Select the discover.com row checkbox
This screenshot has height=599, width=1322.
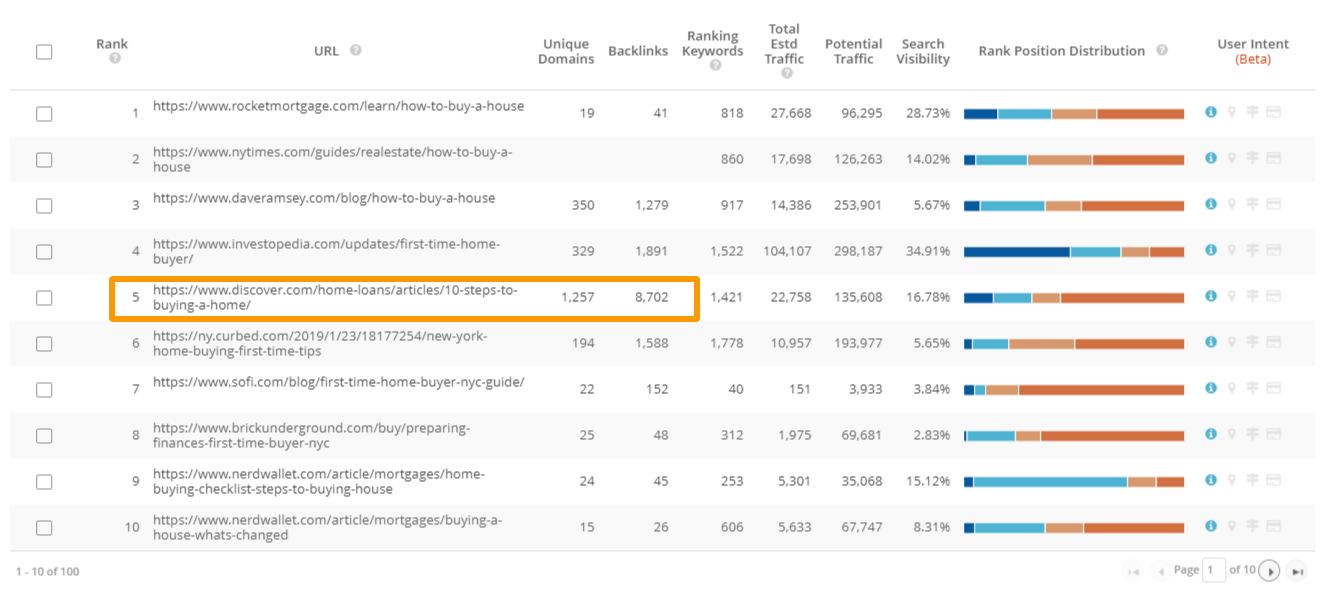pos(44,298)
